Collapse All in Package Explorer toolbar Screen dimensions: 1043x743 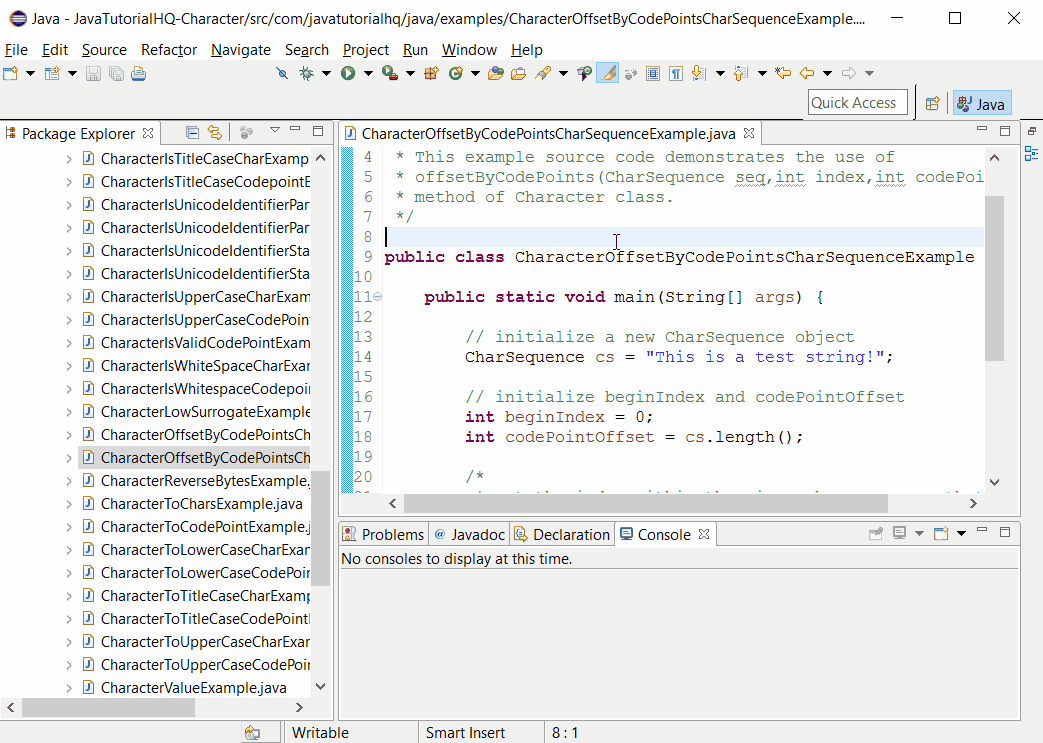click(x=193, y=131)
